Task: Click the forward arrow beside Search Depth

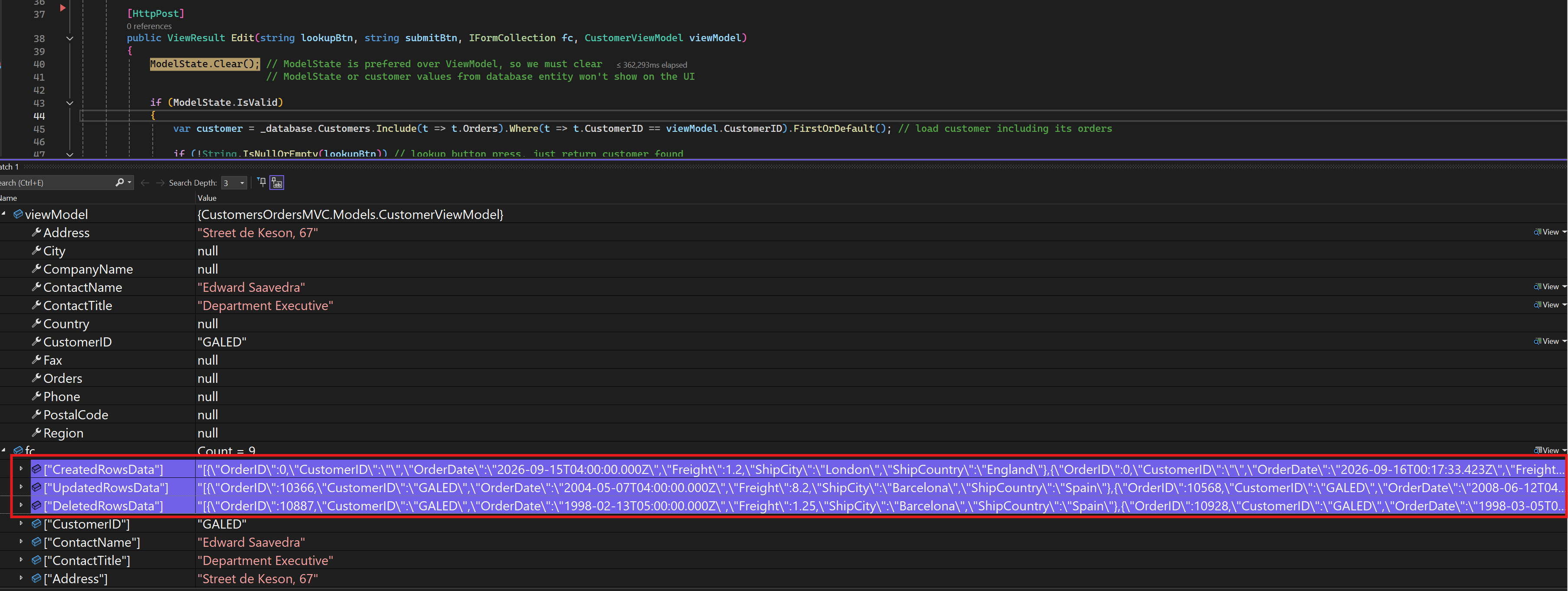Action: point(160,183)
